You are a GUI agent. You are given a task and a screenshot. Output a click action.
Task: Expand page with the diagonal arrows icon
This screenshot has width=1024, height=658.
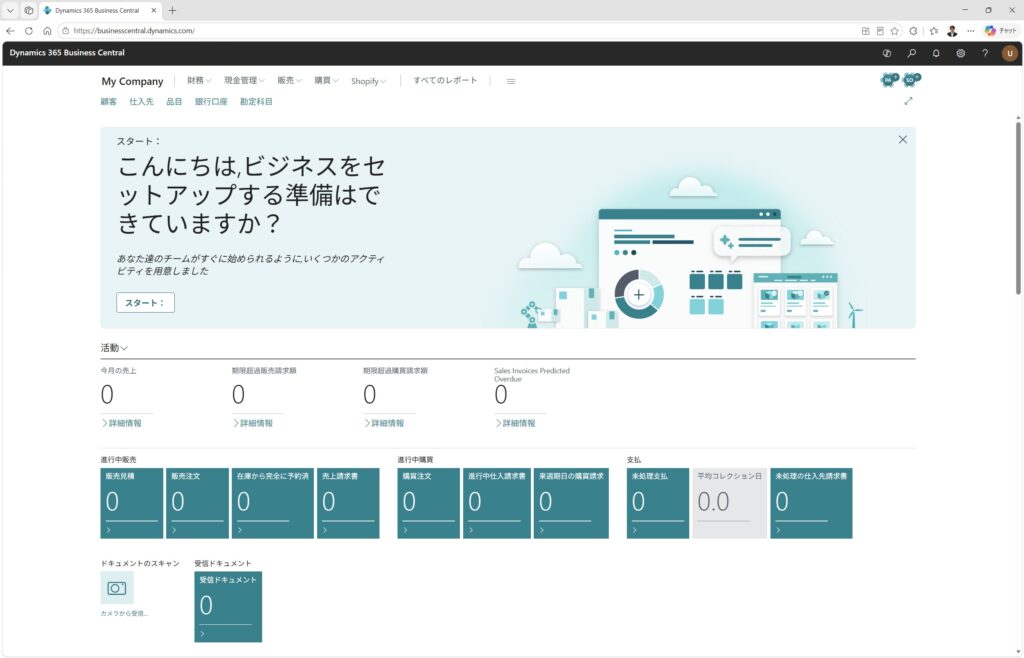(x=908, y=101)
